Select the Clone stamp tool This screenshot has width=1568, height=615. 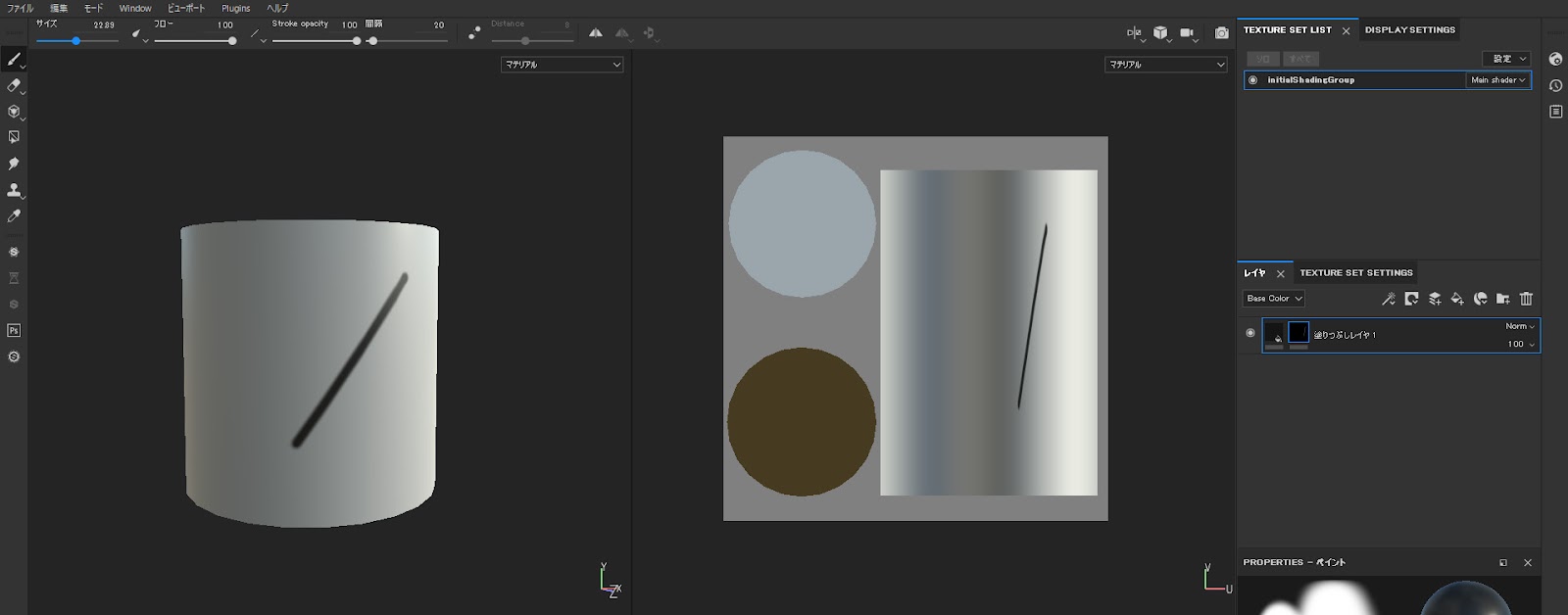click(14, 190)
